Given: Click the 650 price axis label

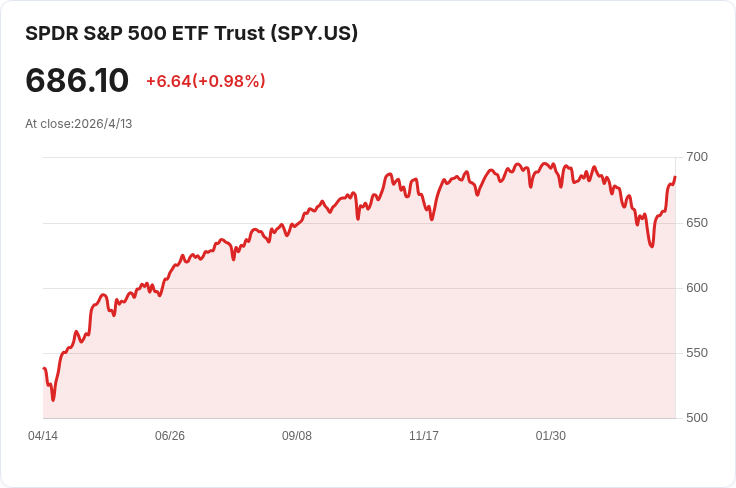Looking at the screenshot, I should (697, 223).
